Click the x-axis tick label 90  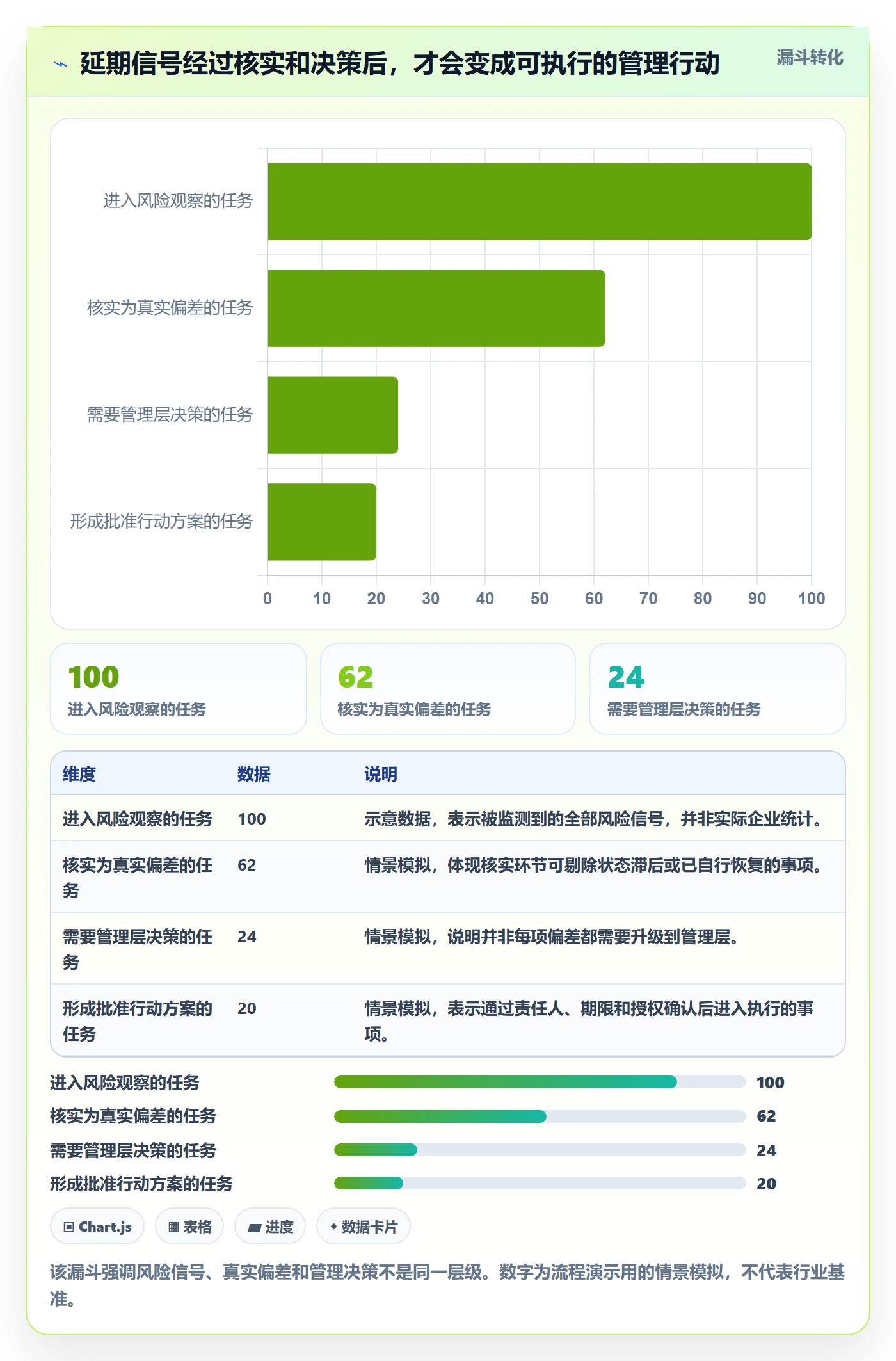[757, 599]
